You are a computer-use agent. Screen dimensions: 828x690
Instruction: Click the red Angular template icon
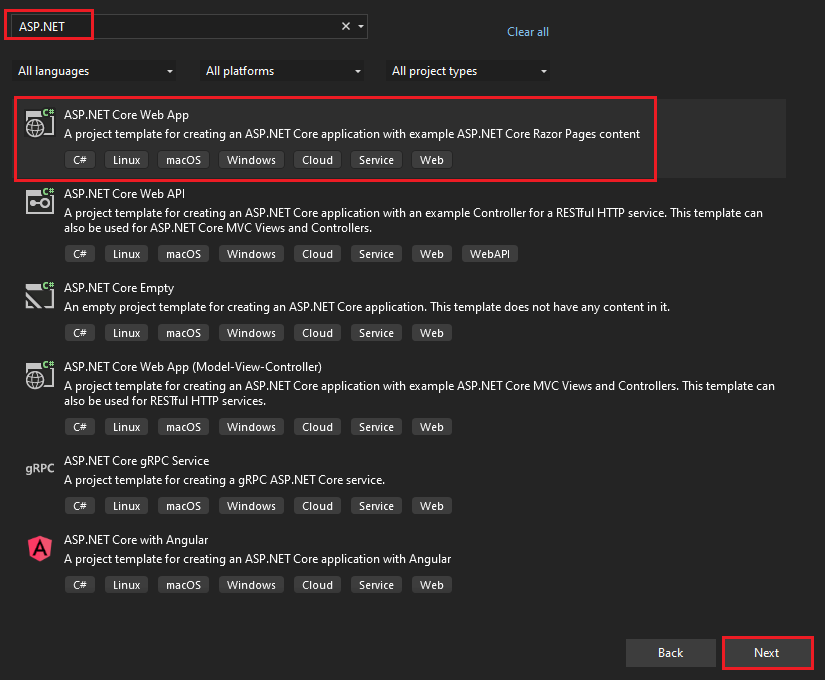point(40,549)
